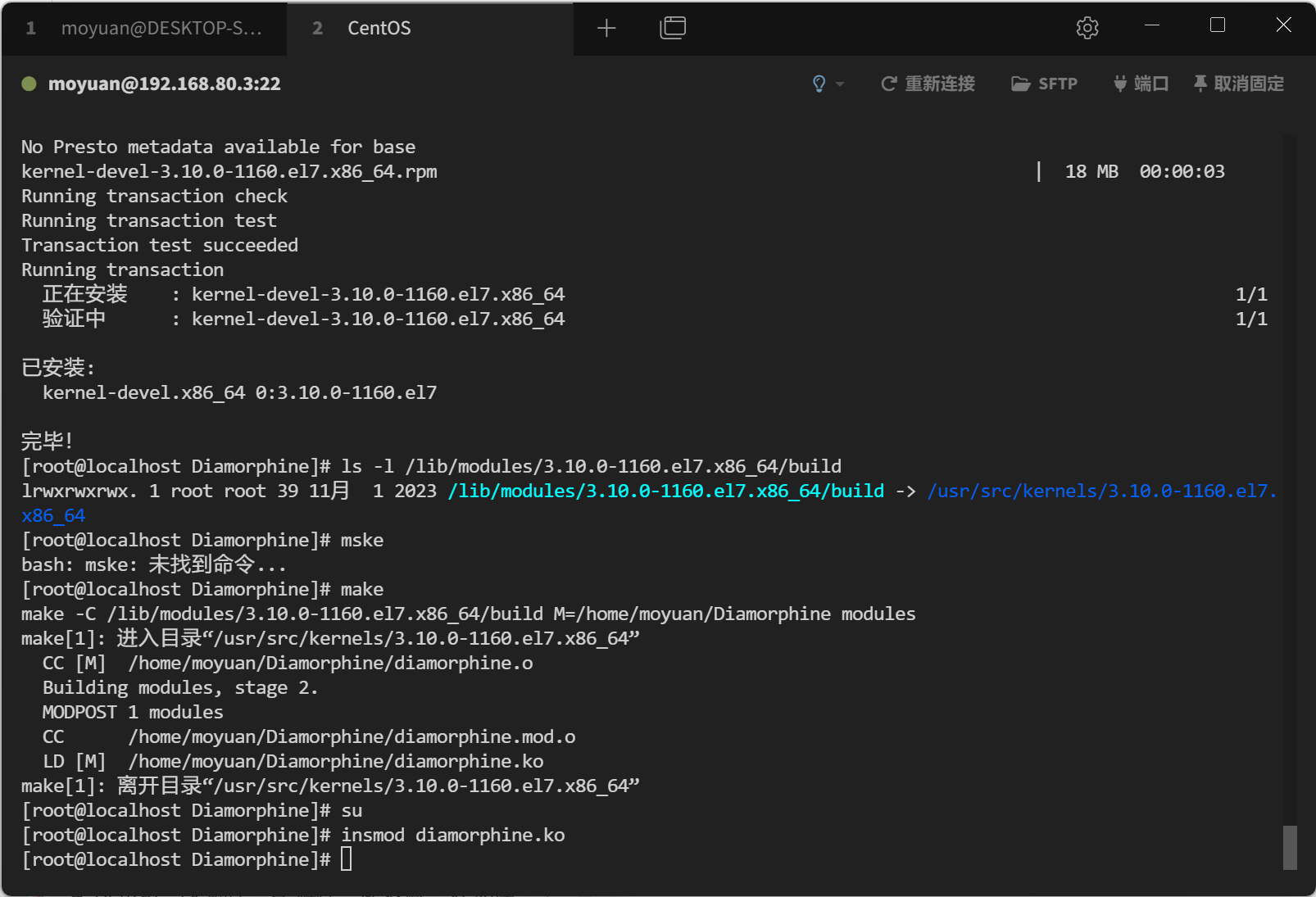The width and height of the screenshot is (1316, 897).
Task: Click the terminal cursor at the prompt
Action: pyautogui.click(x=347, y=859)
